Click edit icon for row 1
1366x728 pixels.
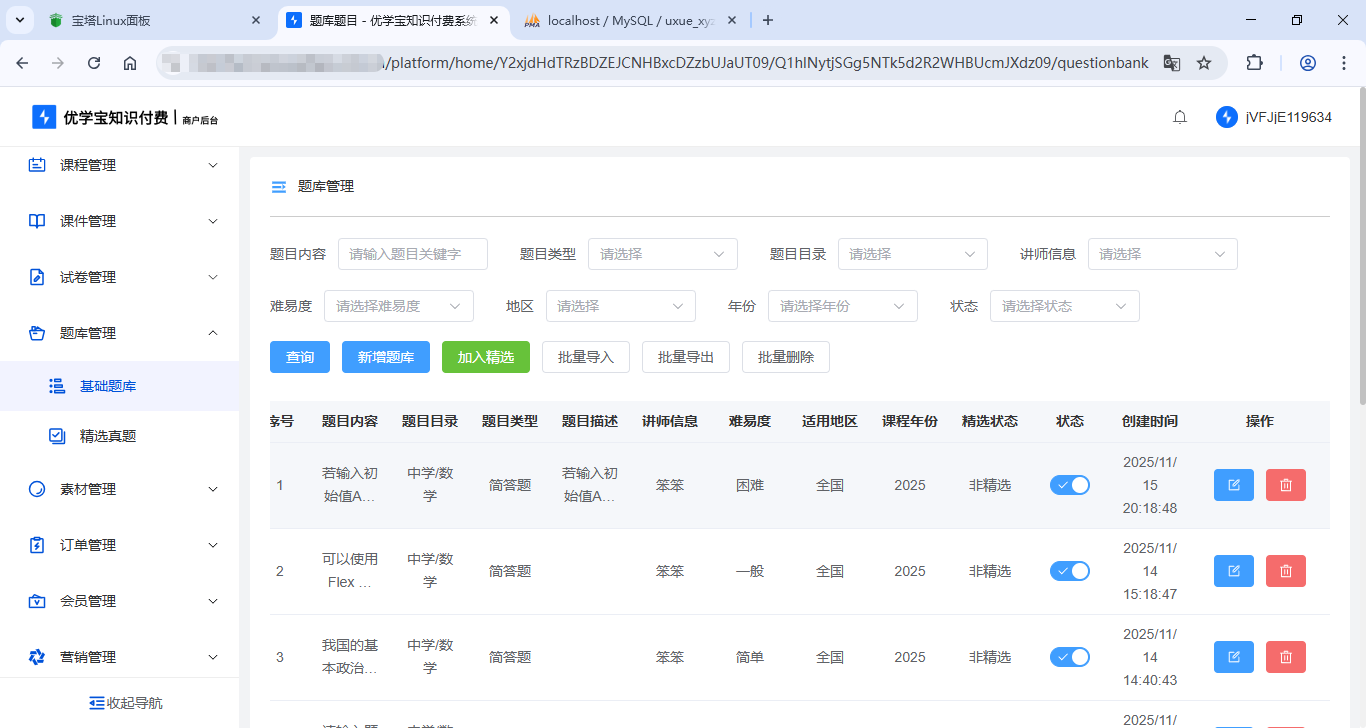click(x=1233, y=485)
